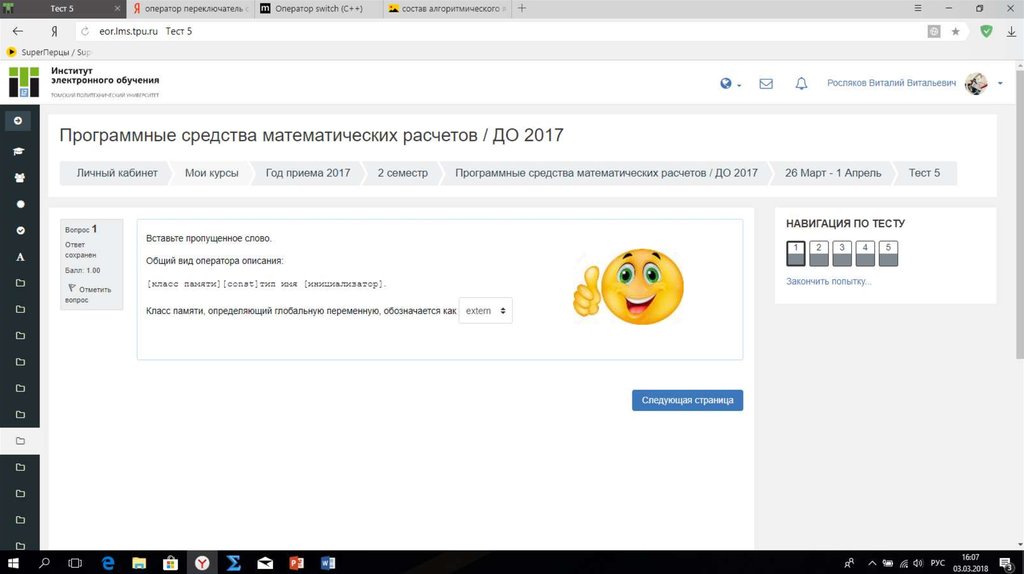The height and width of the screenshot is (574, 1024).
Task: Open browser downloads arrow icon
Action: [x=1011, y=31]
